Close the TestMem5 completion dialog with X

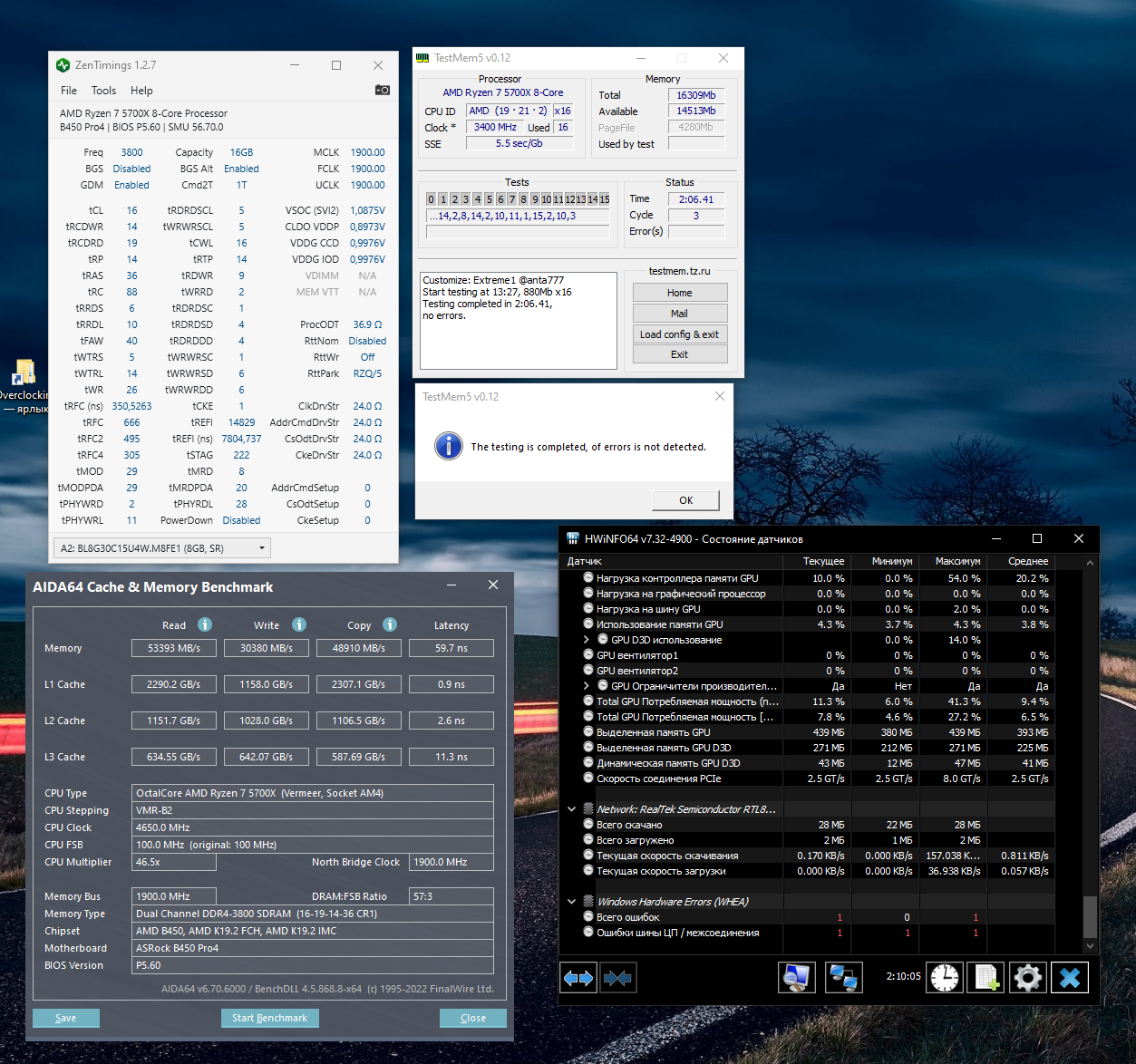coord(720,396)
